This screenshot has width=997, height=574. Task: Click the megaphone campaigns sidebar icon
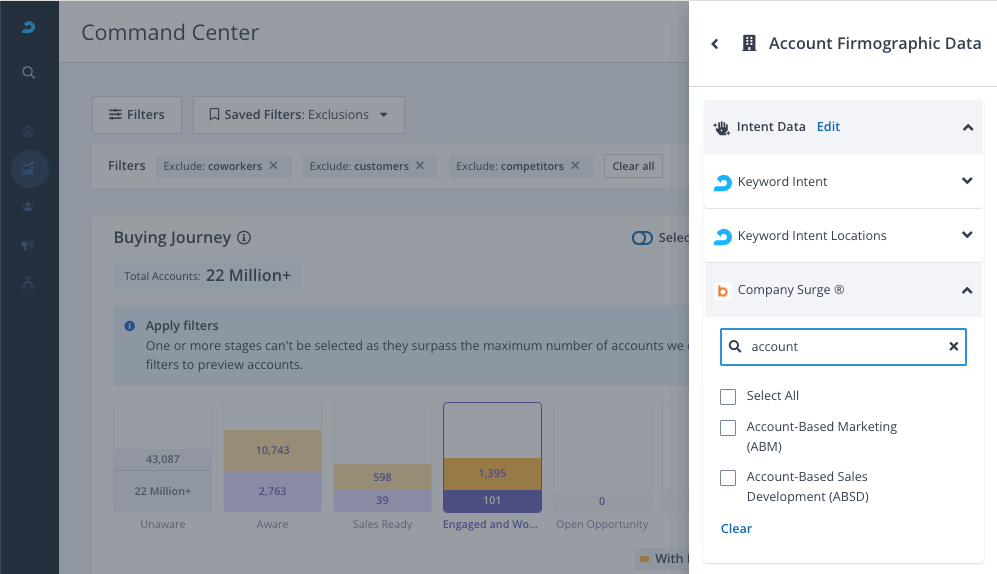pos(29,245)
